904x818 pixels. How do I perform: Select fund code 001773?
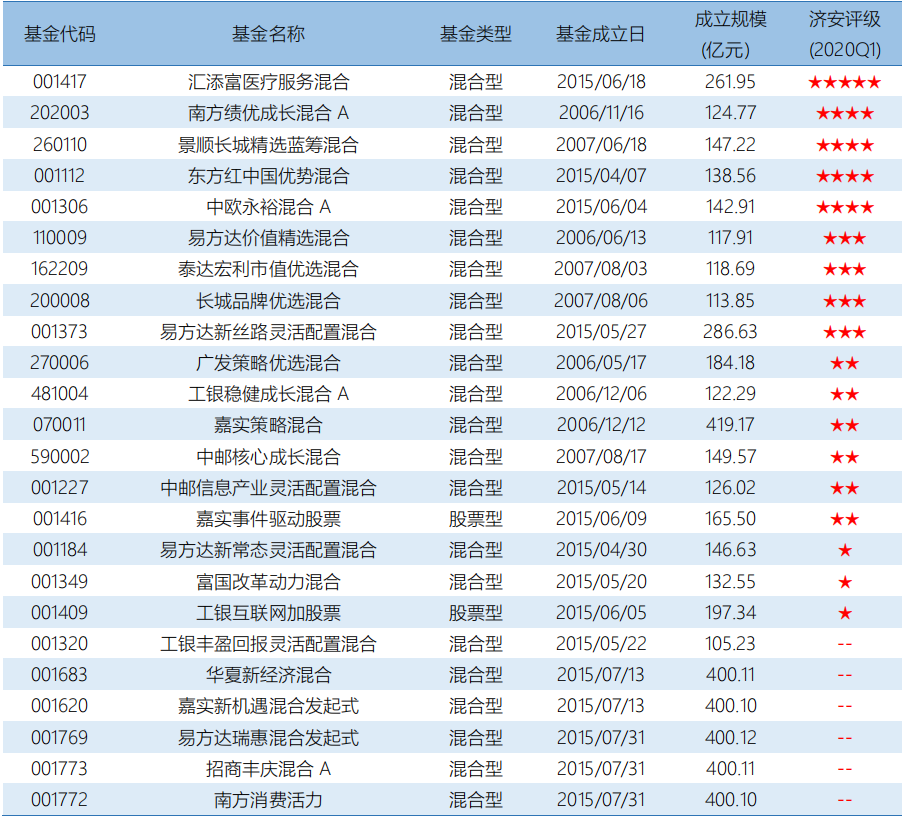(x=59, y=768)
